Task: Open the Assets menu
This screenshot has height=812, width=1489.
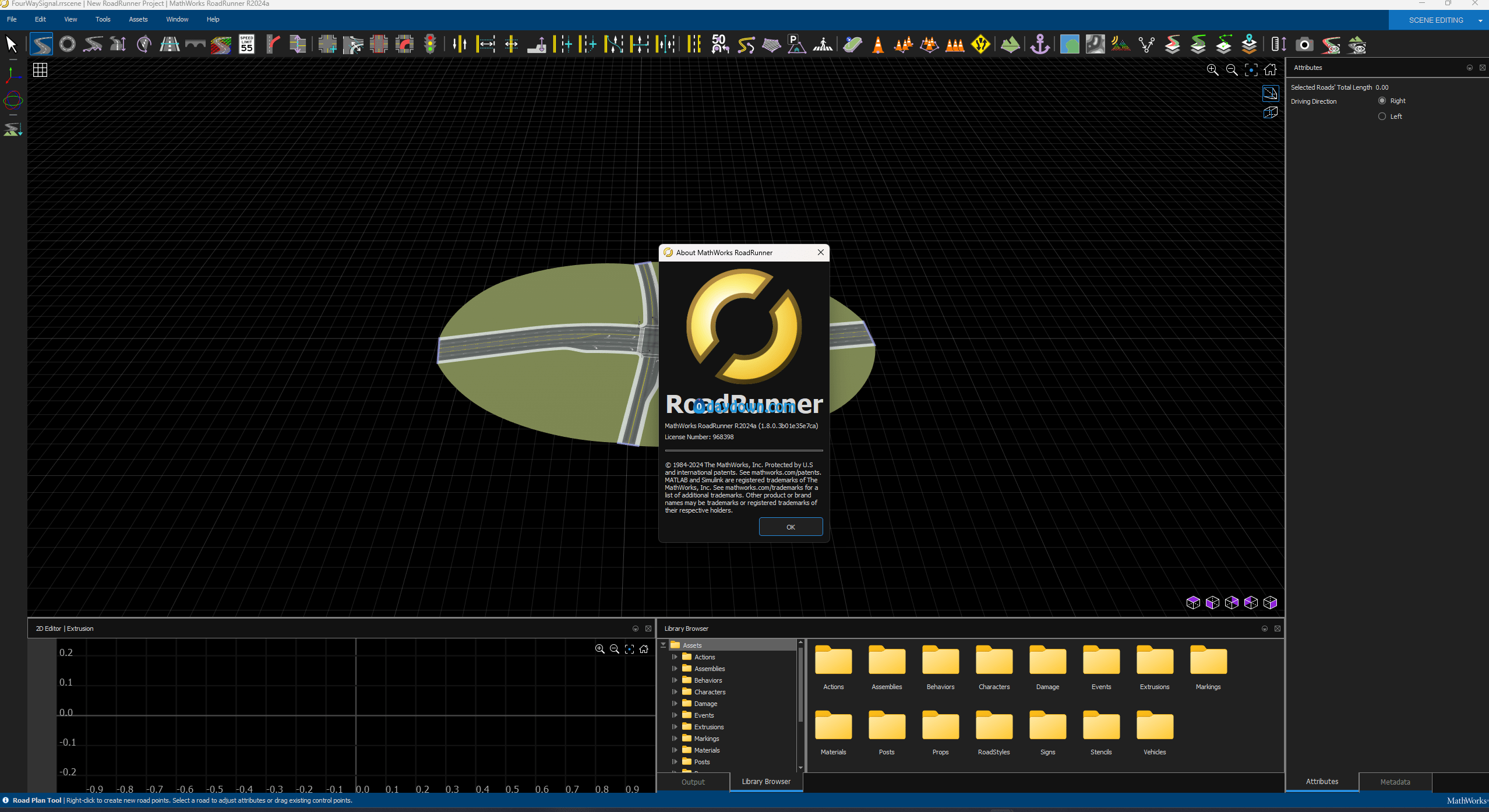Action: point(138,19)
